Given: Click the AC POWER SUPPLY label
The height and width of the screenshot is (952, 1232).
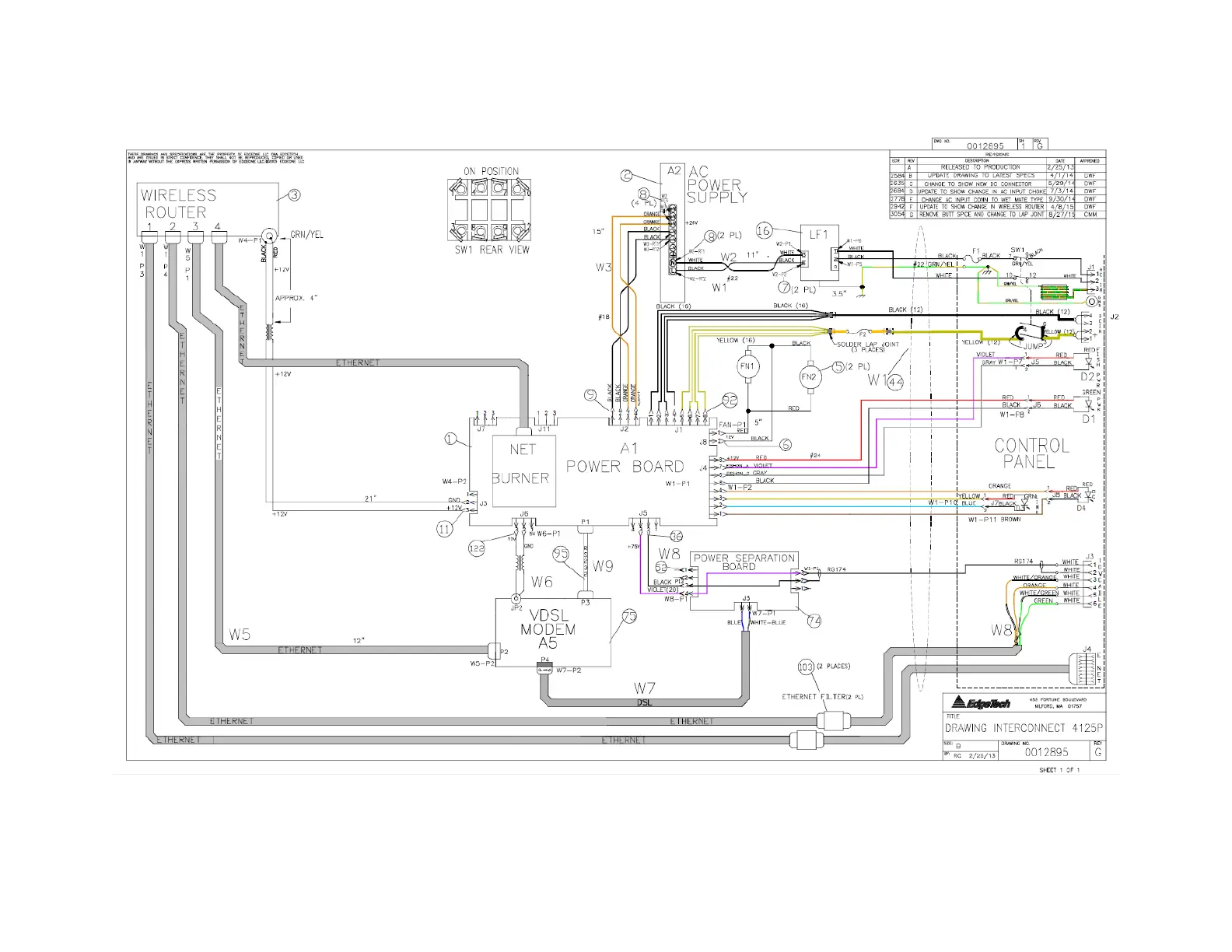Looking at the screenshot, I should (716, 185).
